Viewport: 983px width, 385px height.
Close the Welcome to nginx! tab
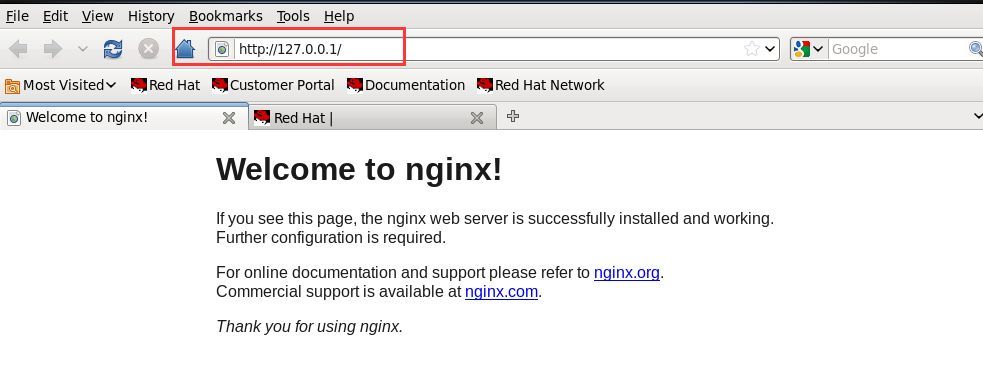point(229,118)
